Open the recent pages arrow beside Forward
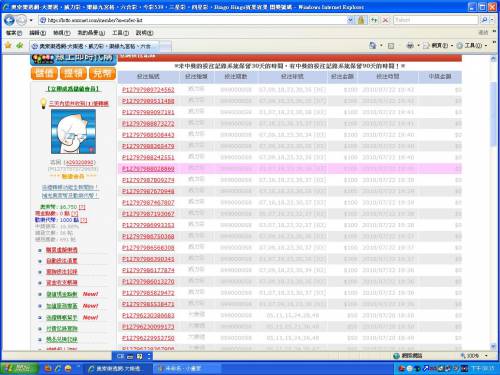500x375 pixels. coord(31,20)
